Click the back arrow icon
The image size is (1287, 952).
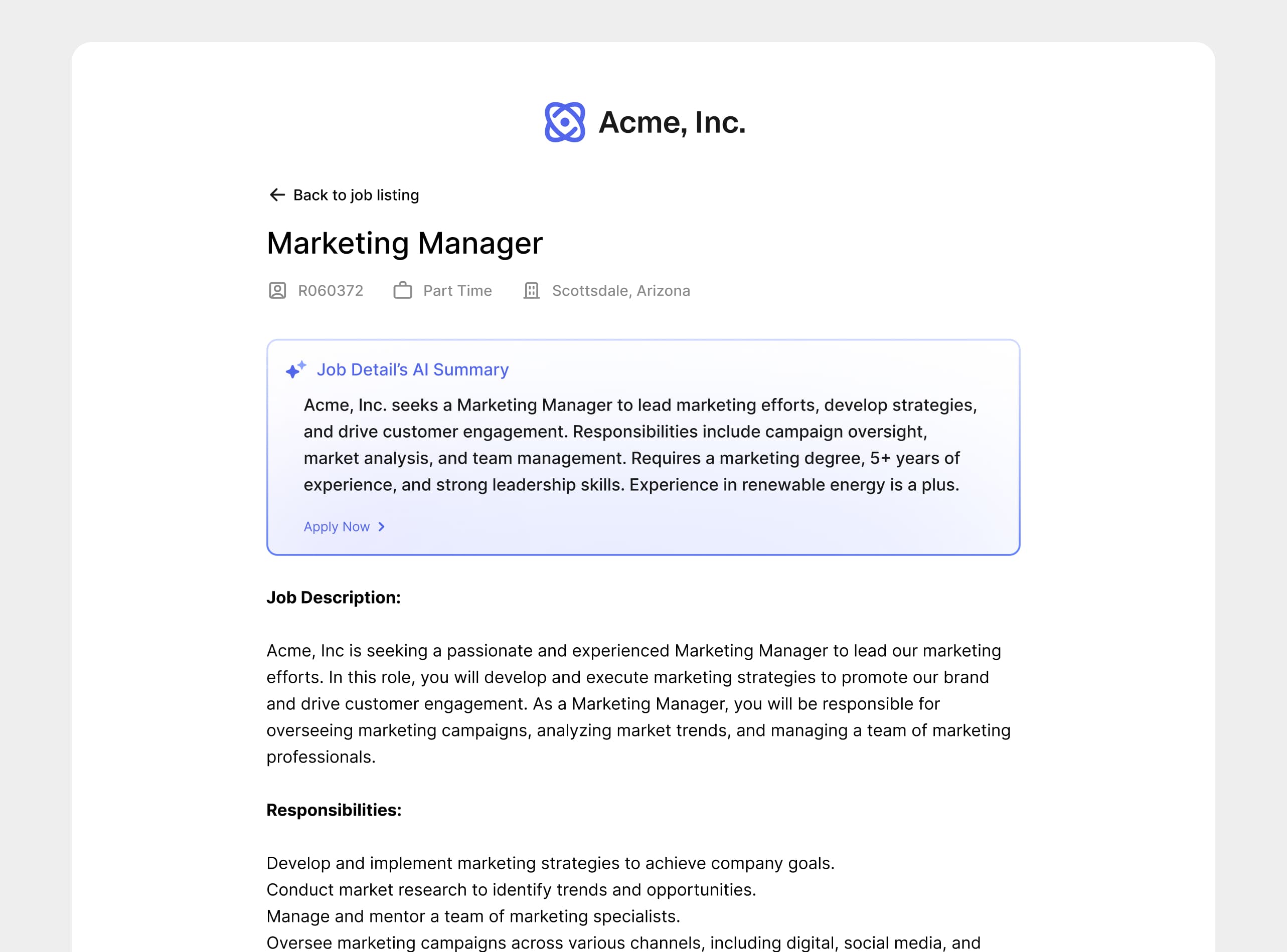277,195
